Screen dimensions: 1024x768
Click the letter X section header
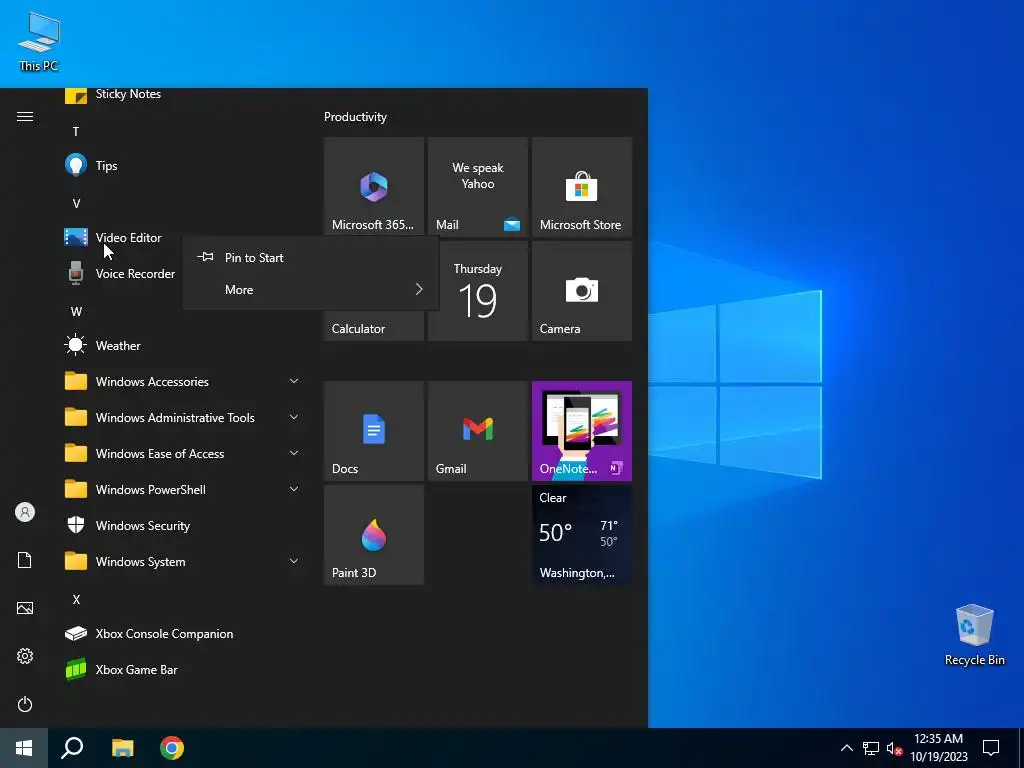click(76, 600)
